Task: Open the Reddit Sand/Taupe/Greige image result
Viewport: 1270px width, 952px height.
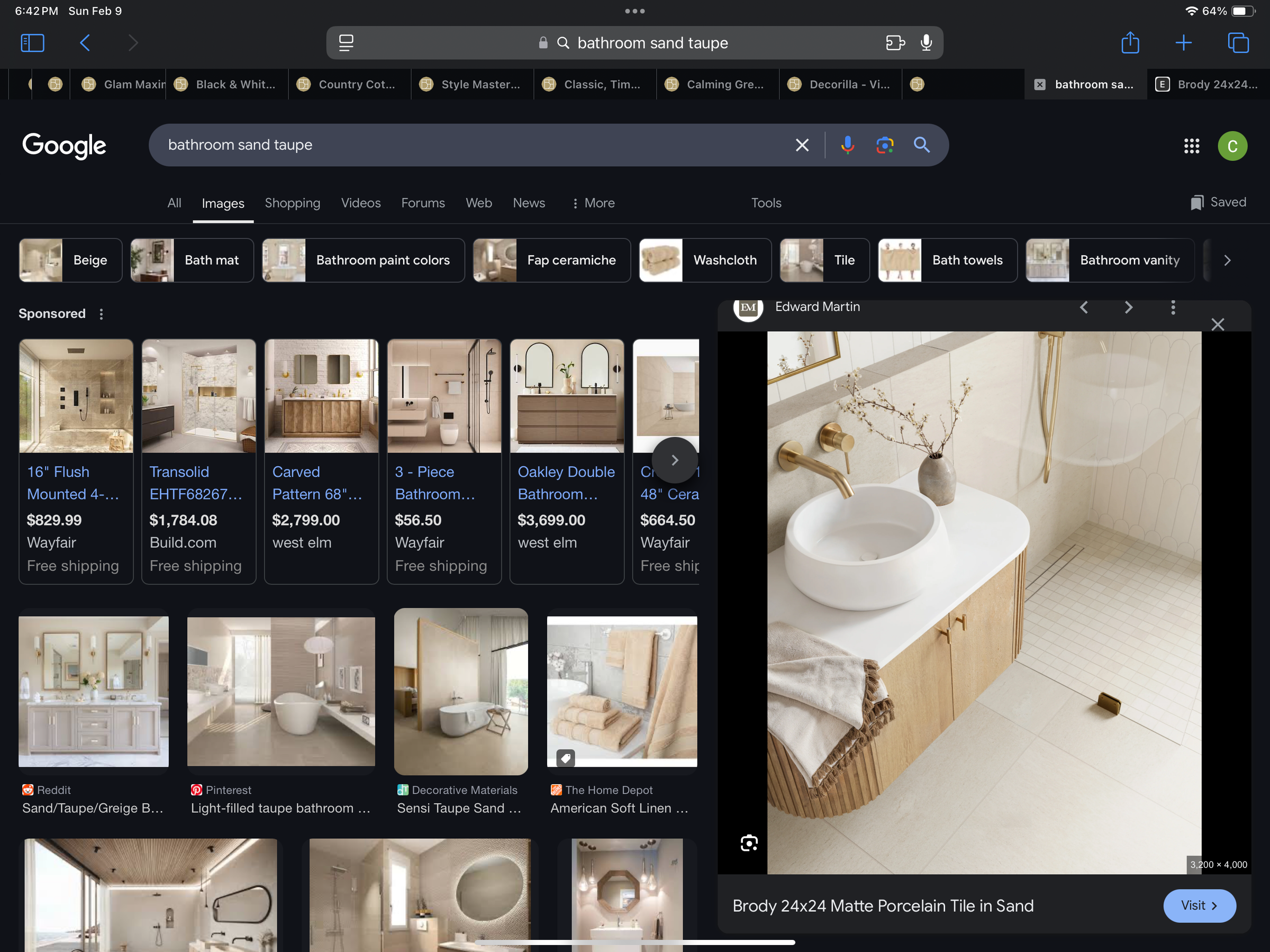Action: pos(94,691)
